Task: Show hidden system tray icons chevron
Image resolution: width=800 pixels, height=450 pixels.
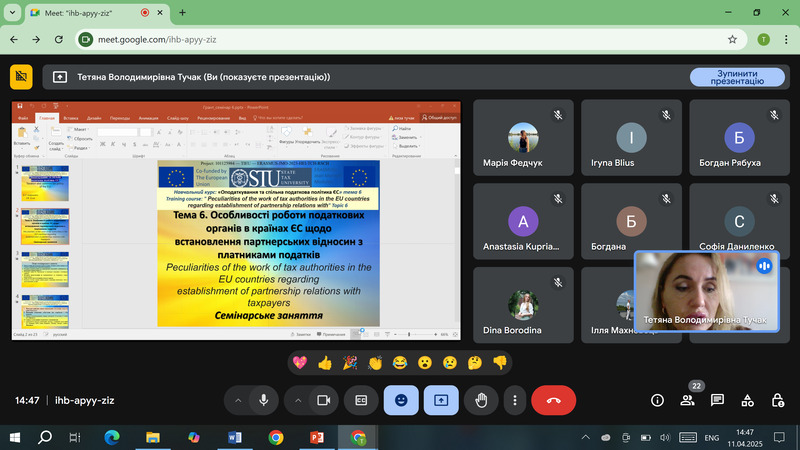Action: (x=586, y=437)
